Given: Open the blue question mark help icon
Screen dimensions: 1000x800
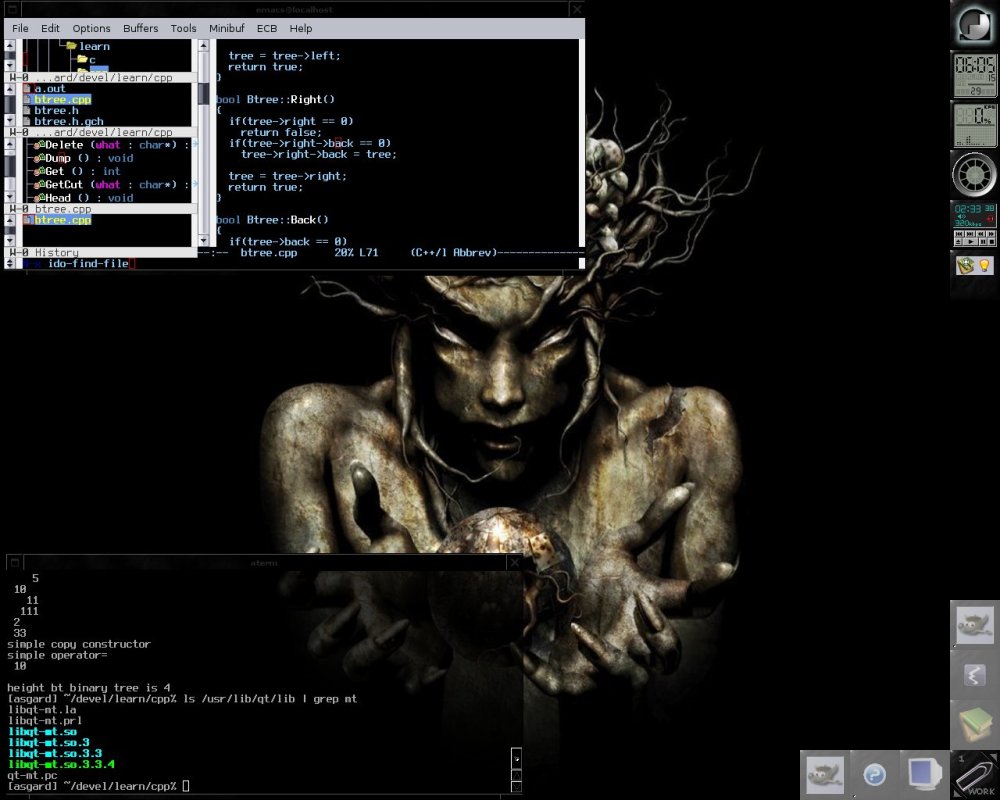Looking at the screenshot, I should tap(874, 774).
